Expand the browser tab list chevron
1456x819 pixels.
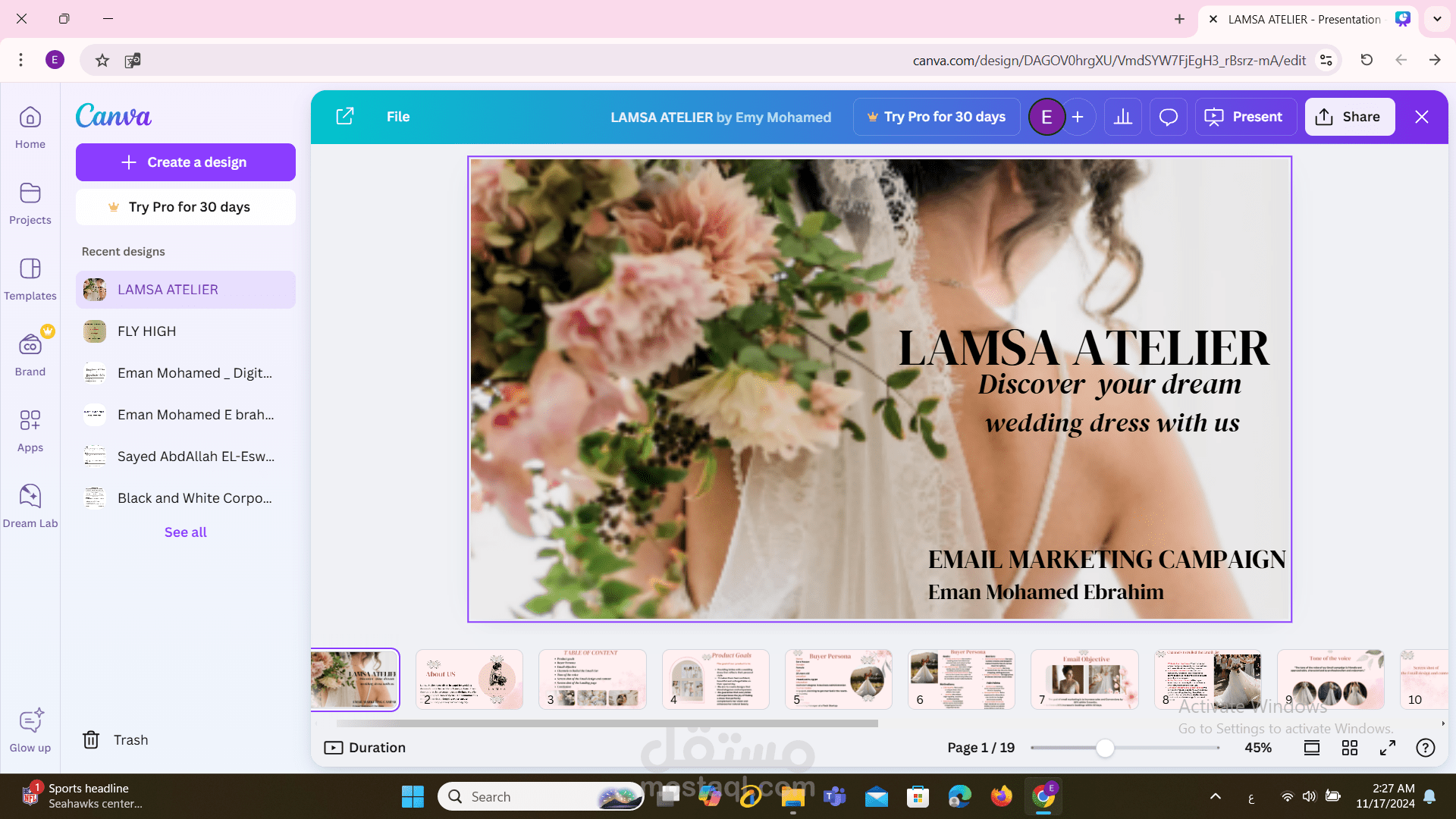coord(1437,19)
